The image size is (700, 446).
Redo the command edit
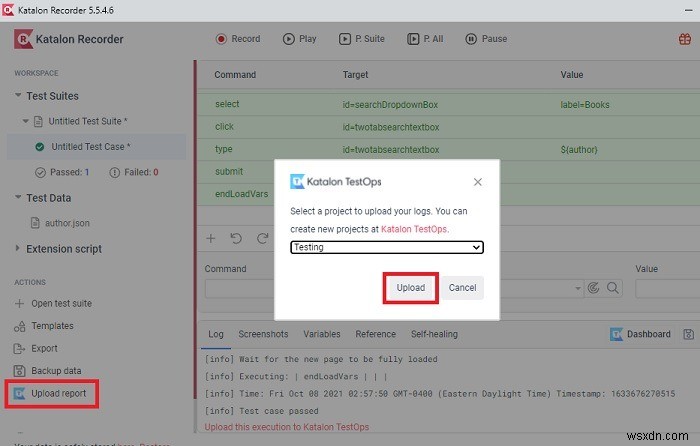click(262, 238)
